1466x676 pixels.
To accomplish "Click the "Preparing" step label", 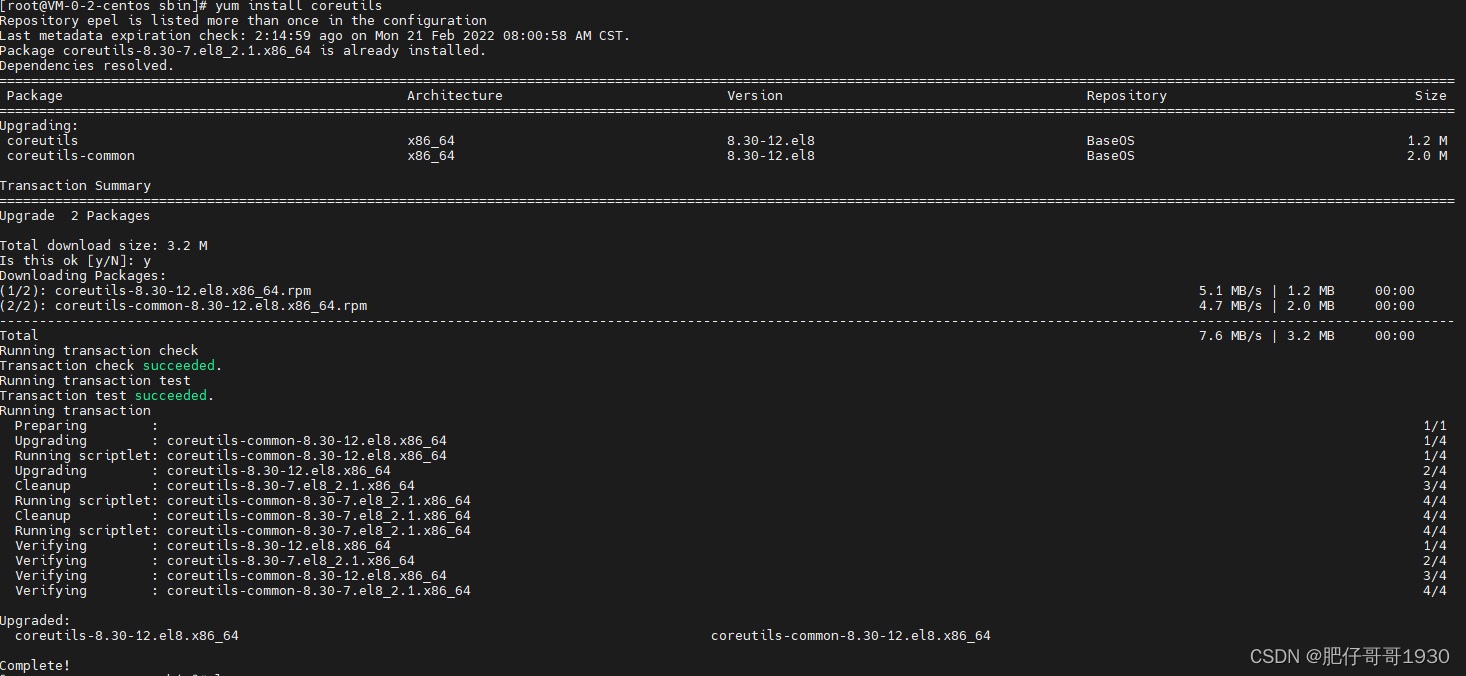I will (x=51, y=426).
